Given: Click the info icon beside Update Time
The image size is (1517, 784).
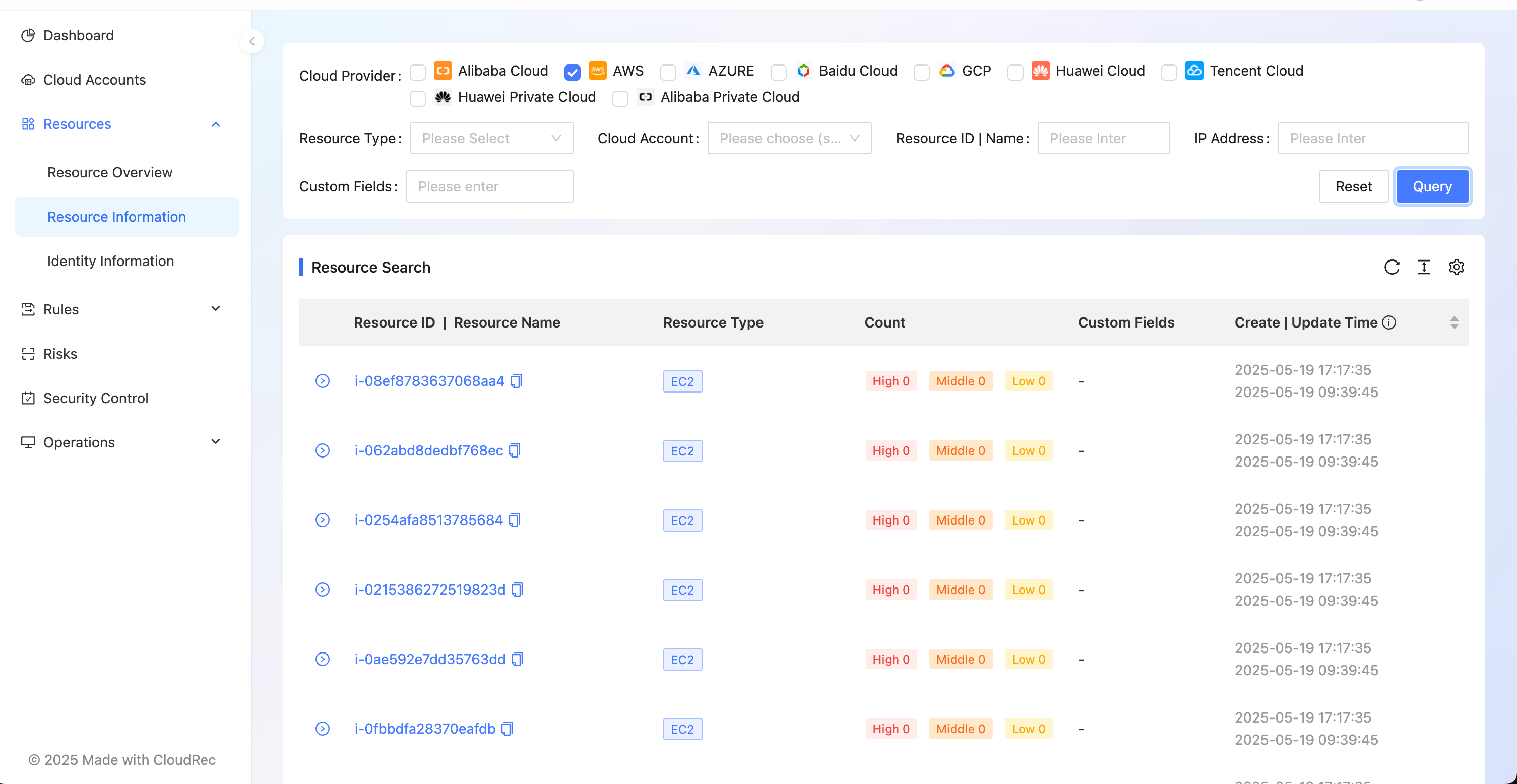Looking at the screenshot, I should coord(1388,322).
